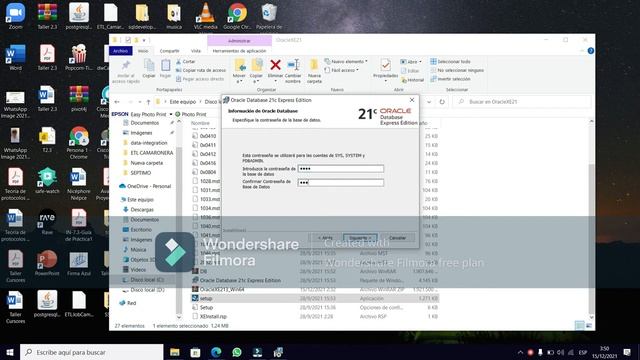Click the Copiar icon in Portapapeles group
The width and height of the screenshot is (640, 360).
[149, 65]
